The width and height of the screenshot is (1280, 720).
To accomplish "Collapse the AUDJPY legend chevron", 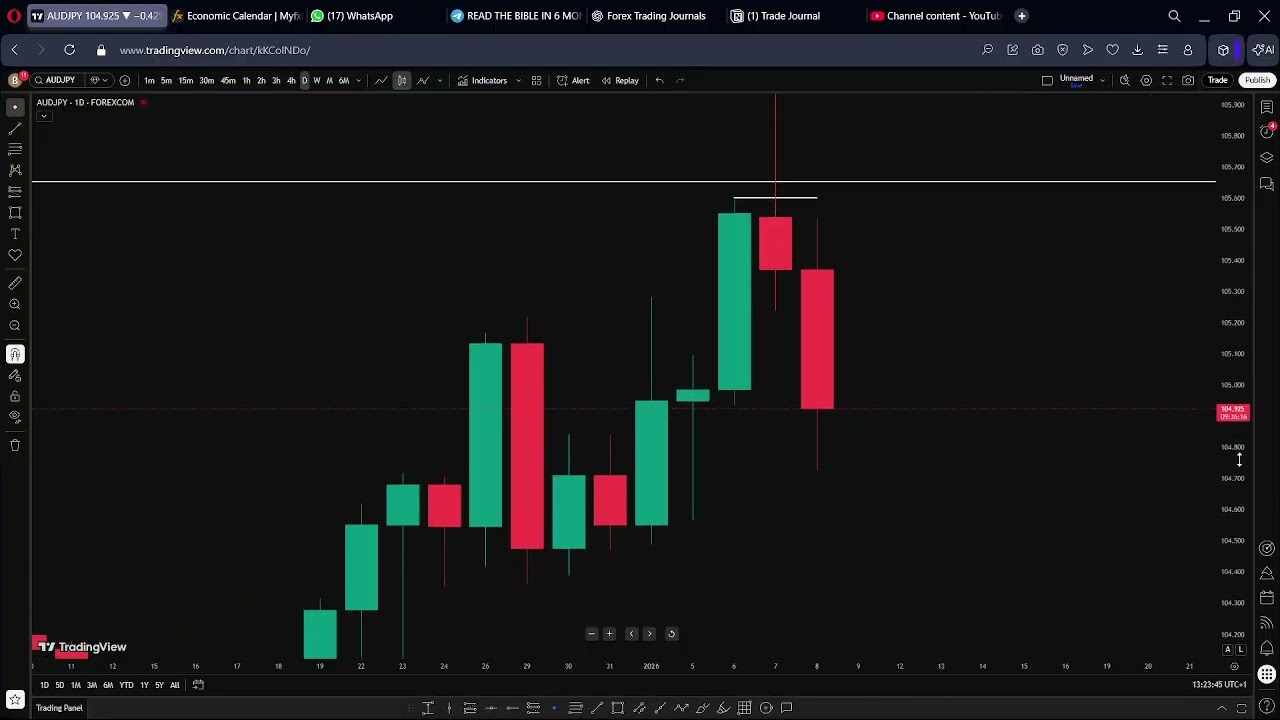I will click(x=43, y=116).
